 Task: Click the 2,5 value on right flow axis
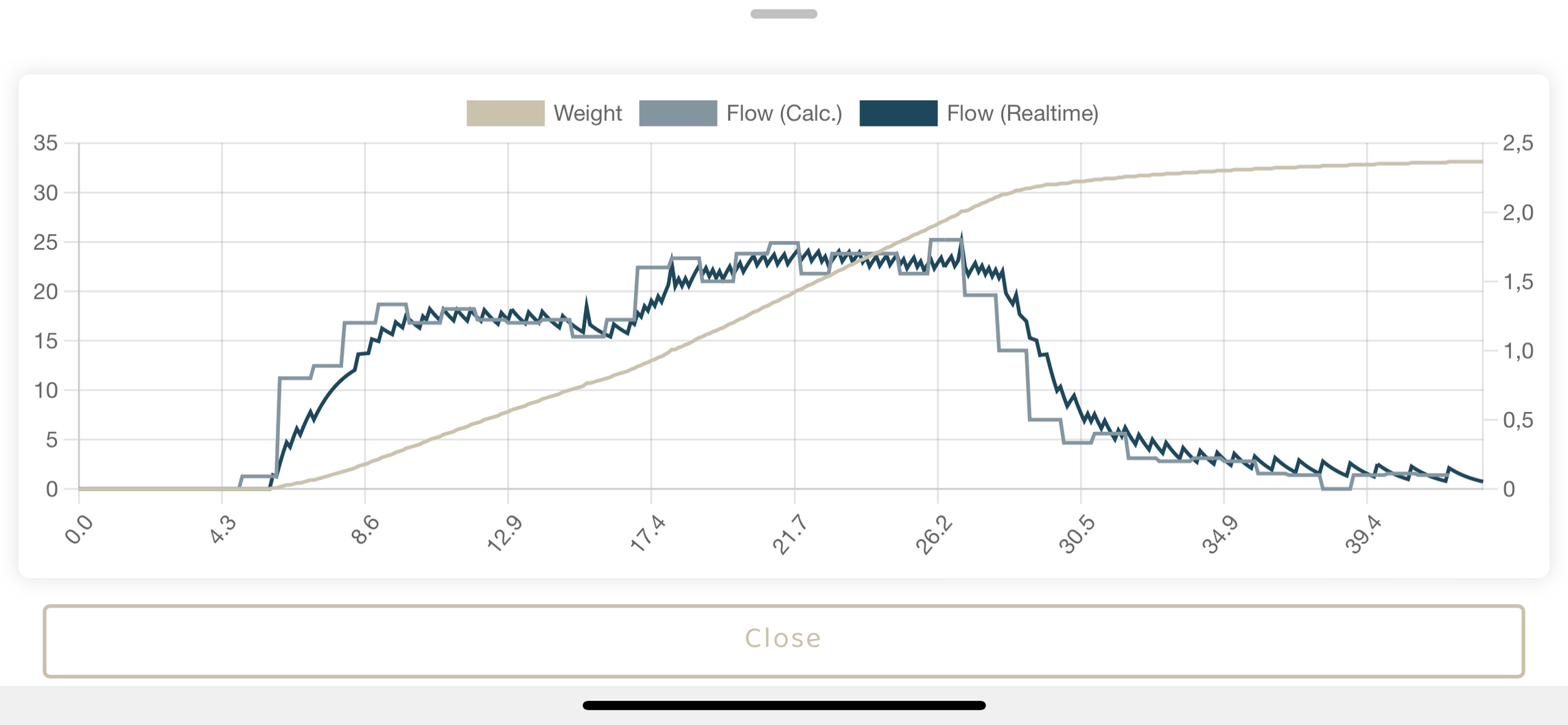coord(1517,143)
